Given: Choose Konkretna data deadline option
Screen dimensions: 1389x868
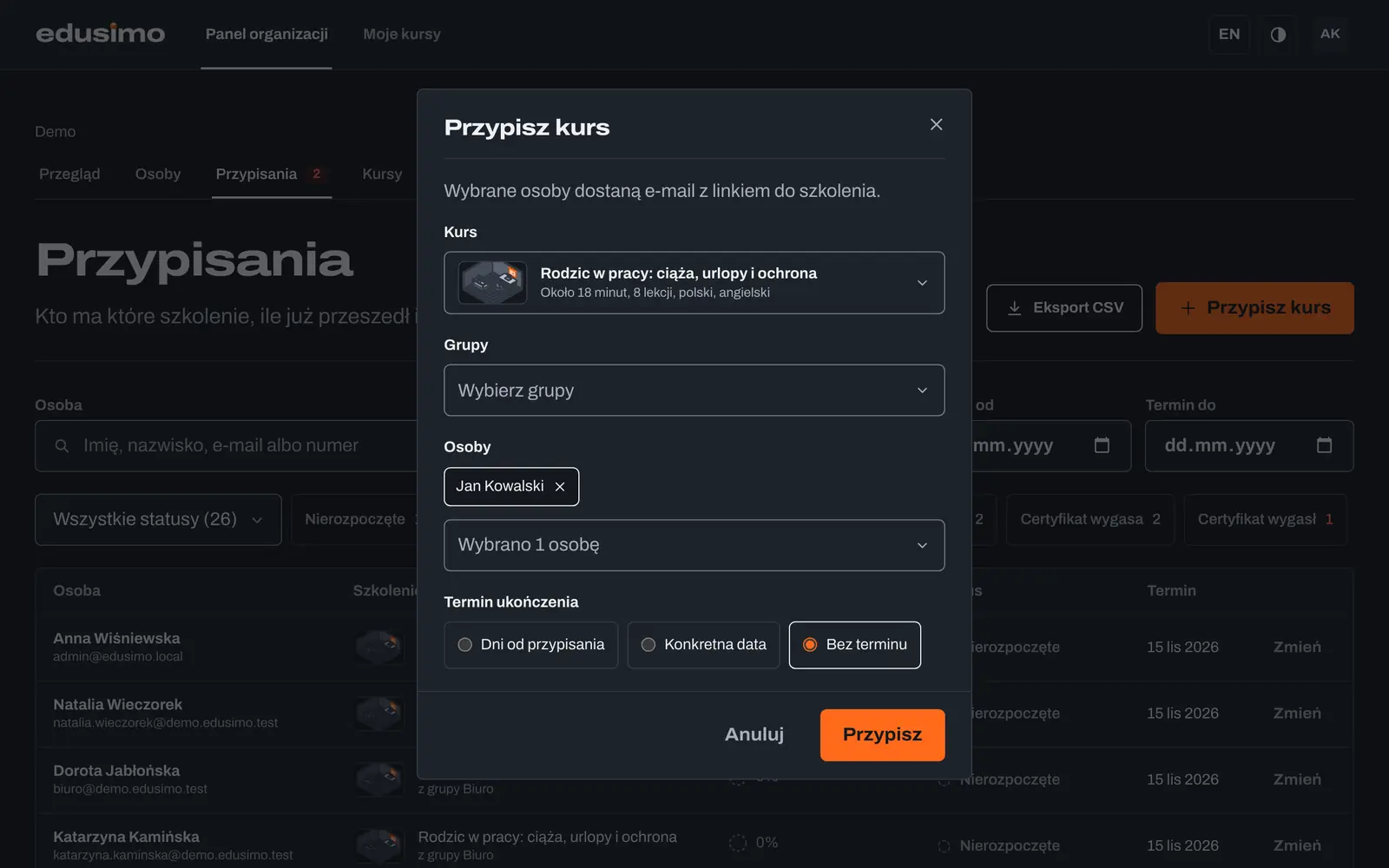Looking at the screenshot, I should click(703, 645).
